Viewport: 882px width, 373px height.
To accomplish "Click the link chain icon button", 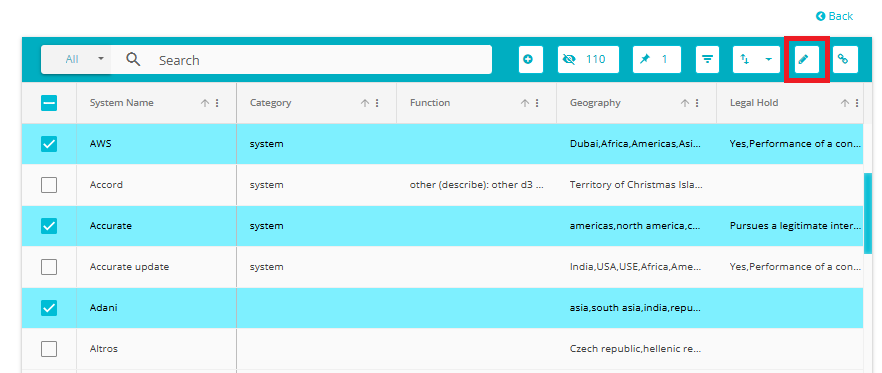I will coord(845,59).
